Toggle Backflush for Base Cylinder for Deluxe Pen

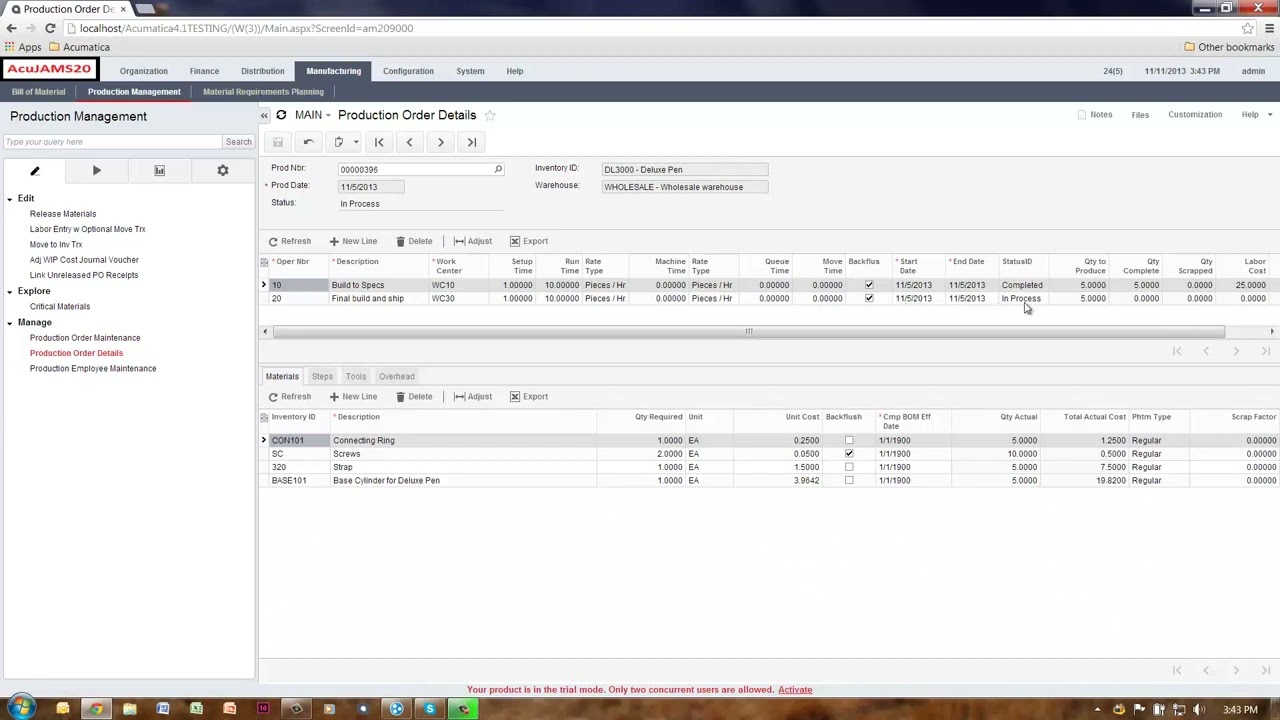(x=849, y=481)
